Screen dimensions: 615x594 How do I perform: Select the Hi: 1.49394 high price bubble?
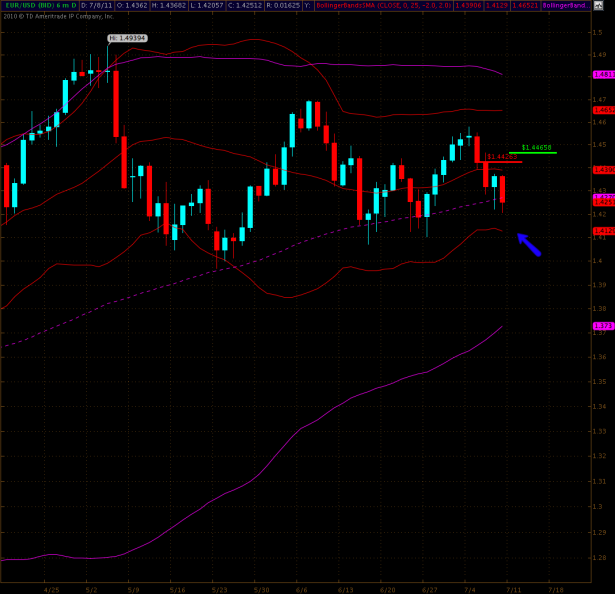(x=129, y=38)
